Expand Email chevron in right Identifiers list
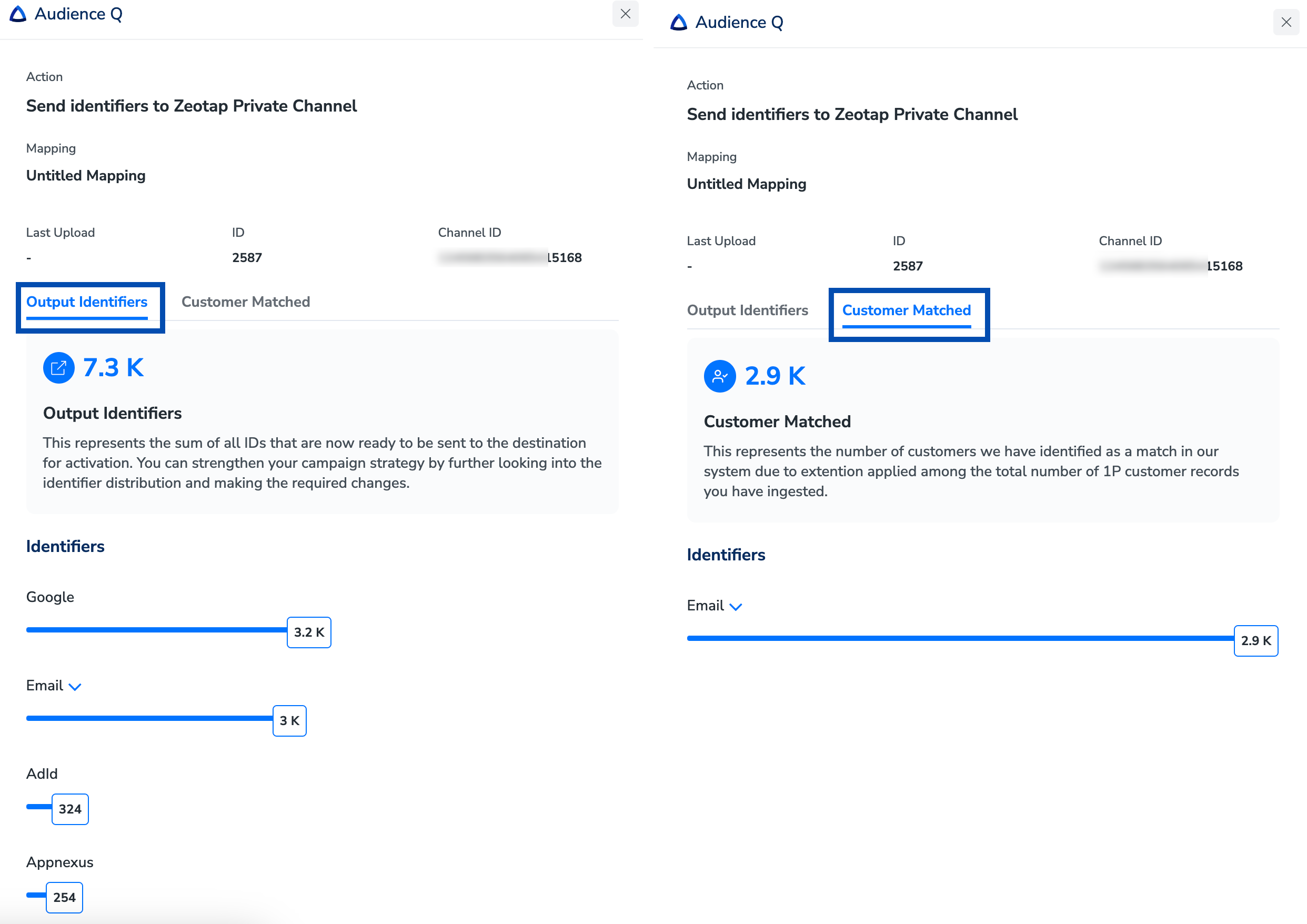This screenshot has width=1307, height=924. pyautogui.click(x=736, y=607)
